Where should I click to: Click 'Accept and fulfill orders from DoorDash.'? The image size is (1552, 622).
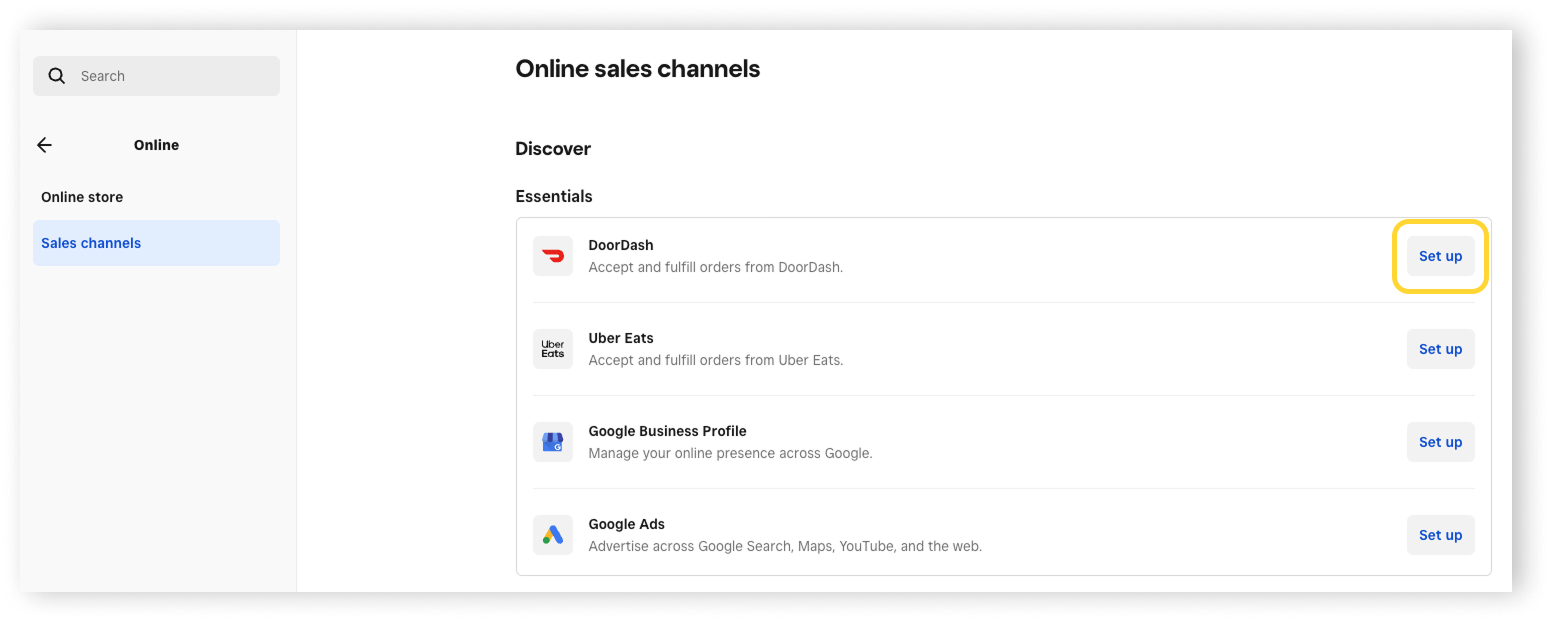(716, 267)
